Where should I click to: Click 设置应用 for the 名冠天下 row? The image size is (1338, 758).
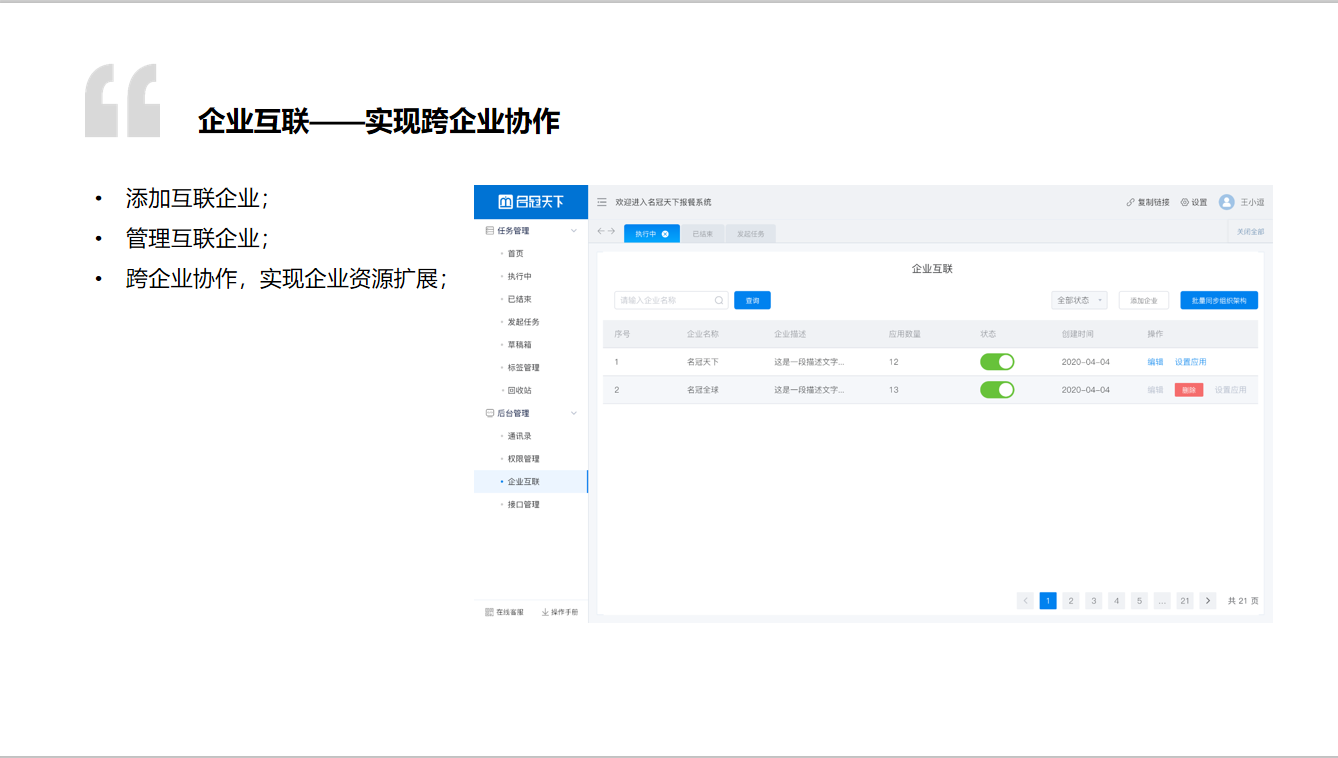pyautogui.click(x=1190, y=362)
